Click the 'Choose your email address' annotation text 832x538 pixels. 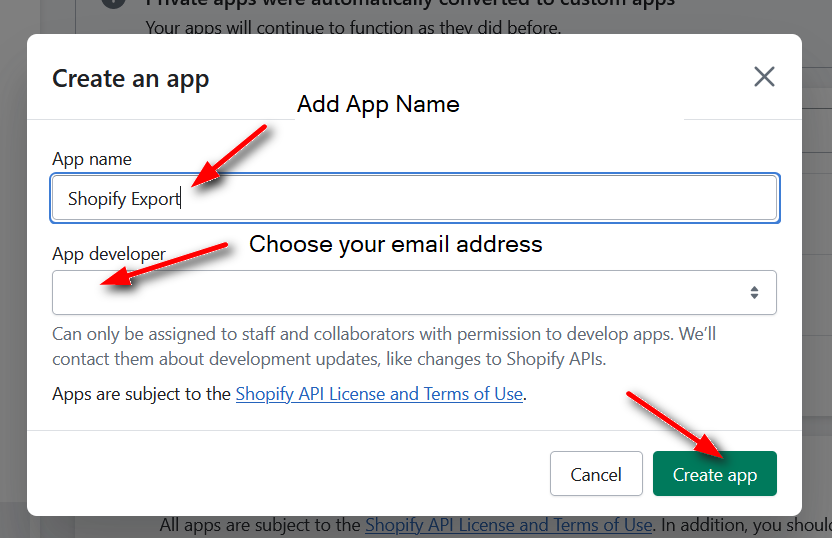[x=395, y=244]
